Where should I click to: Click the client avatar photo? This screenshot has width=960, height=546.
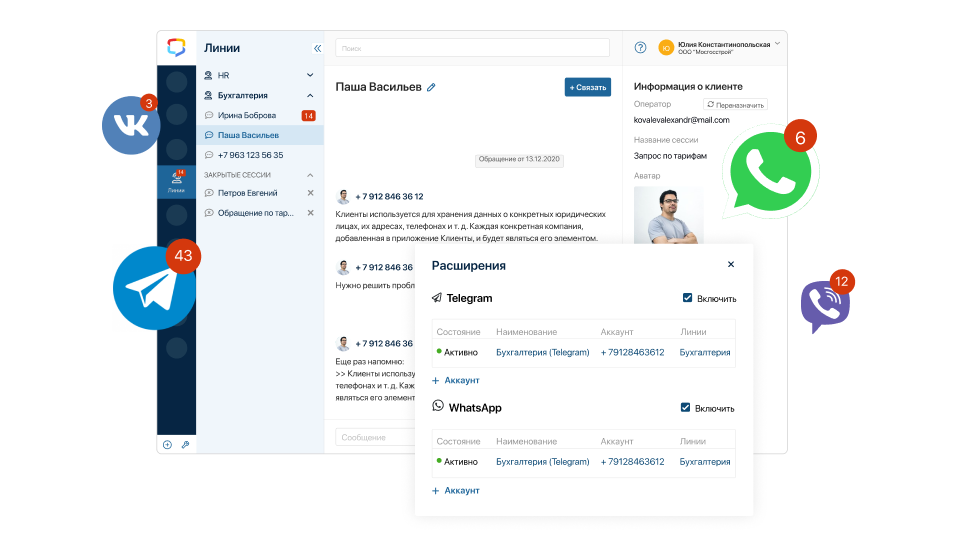669,215
